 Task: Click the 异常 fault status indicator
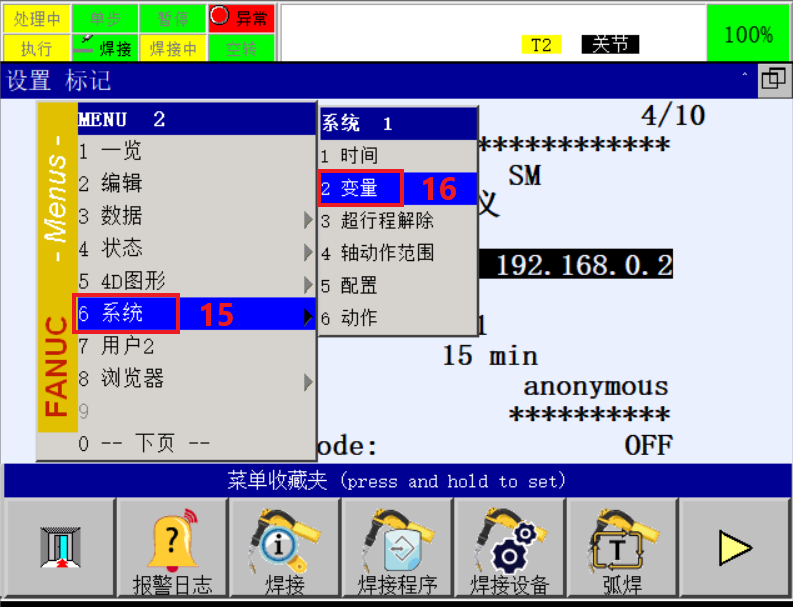(241, 18)
